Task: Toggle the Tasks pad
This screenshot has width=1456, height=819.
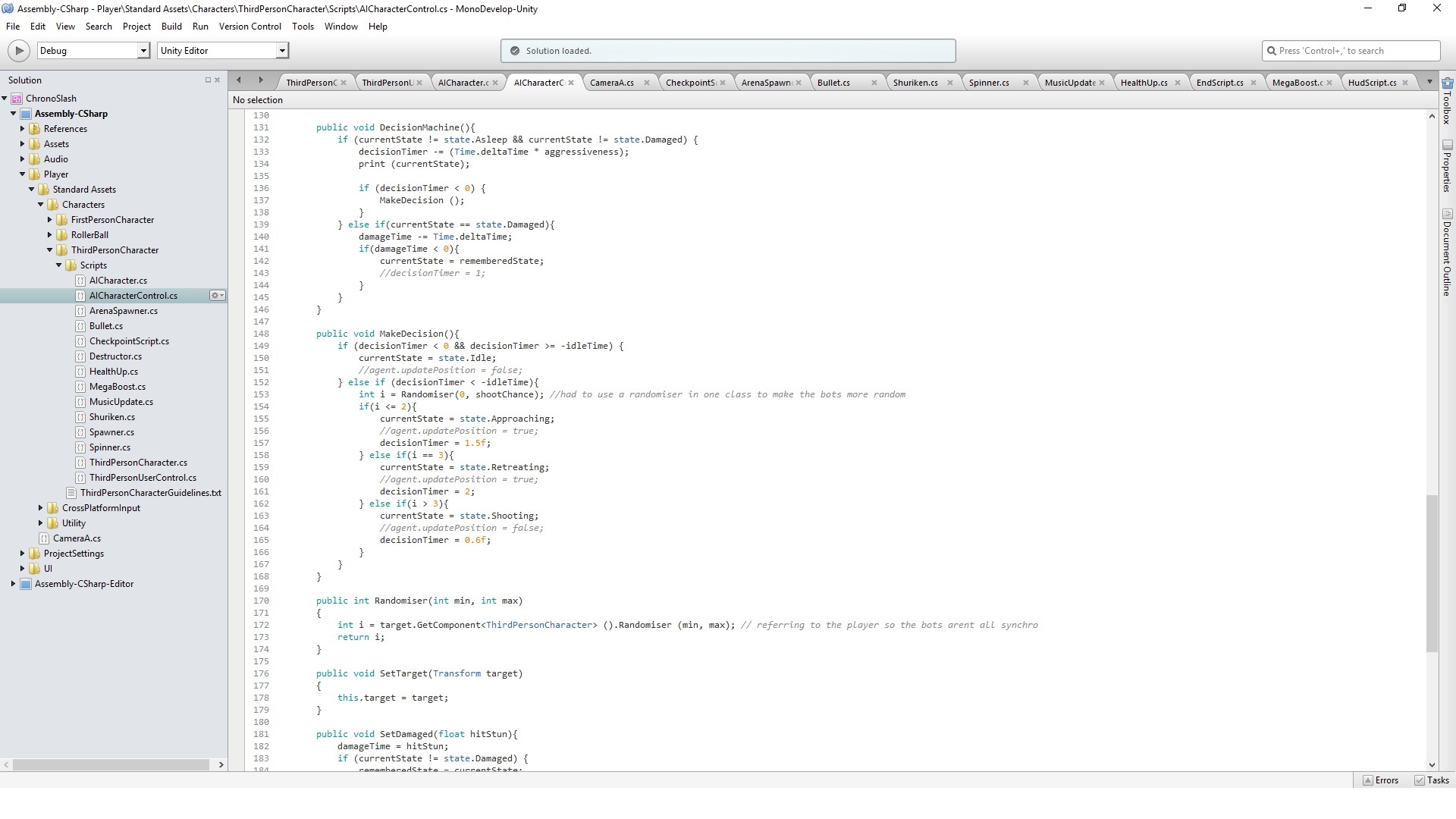Action: click(x=1432, y=780)
